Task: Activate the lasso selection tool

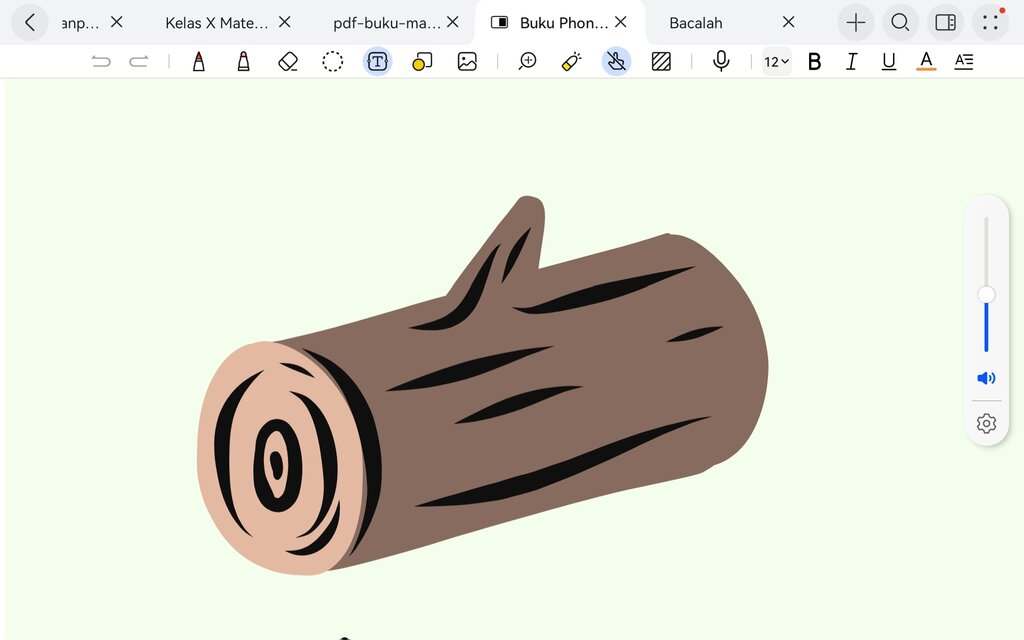Action: pyautogui.click(x=332, y=61)
